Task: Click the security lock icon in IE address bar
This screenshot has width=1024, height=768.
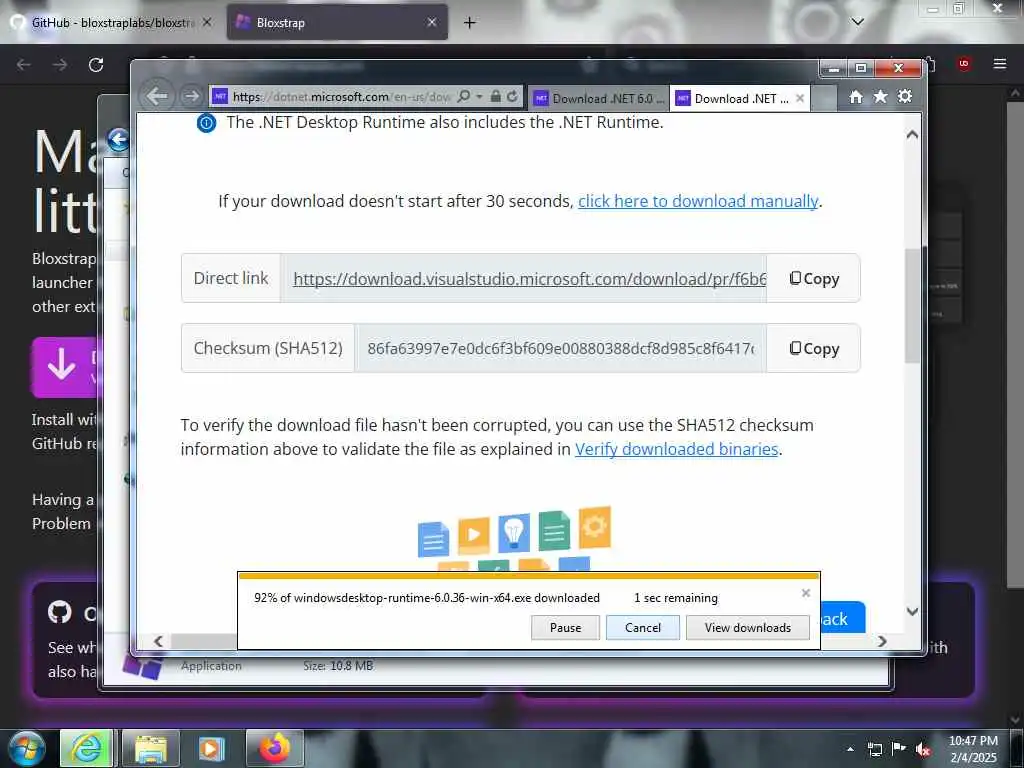Action: pyautogui.click(x=496, y=97)
